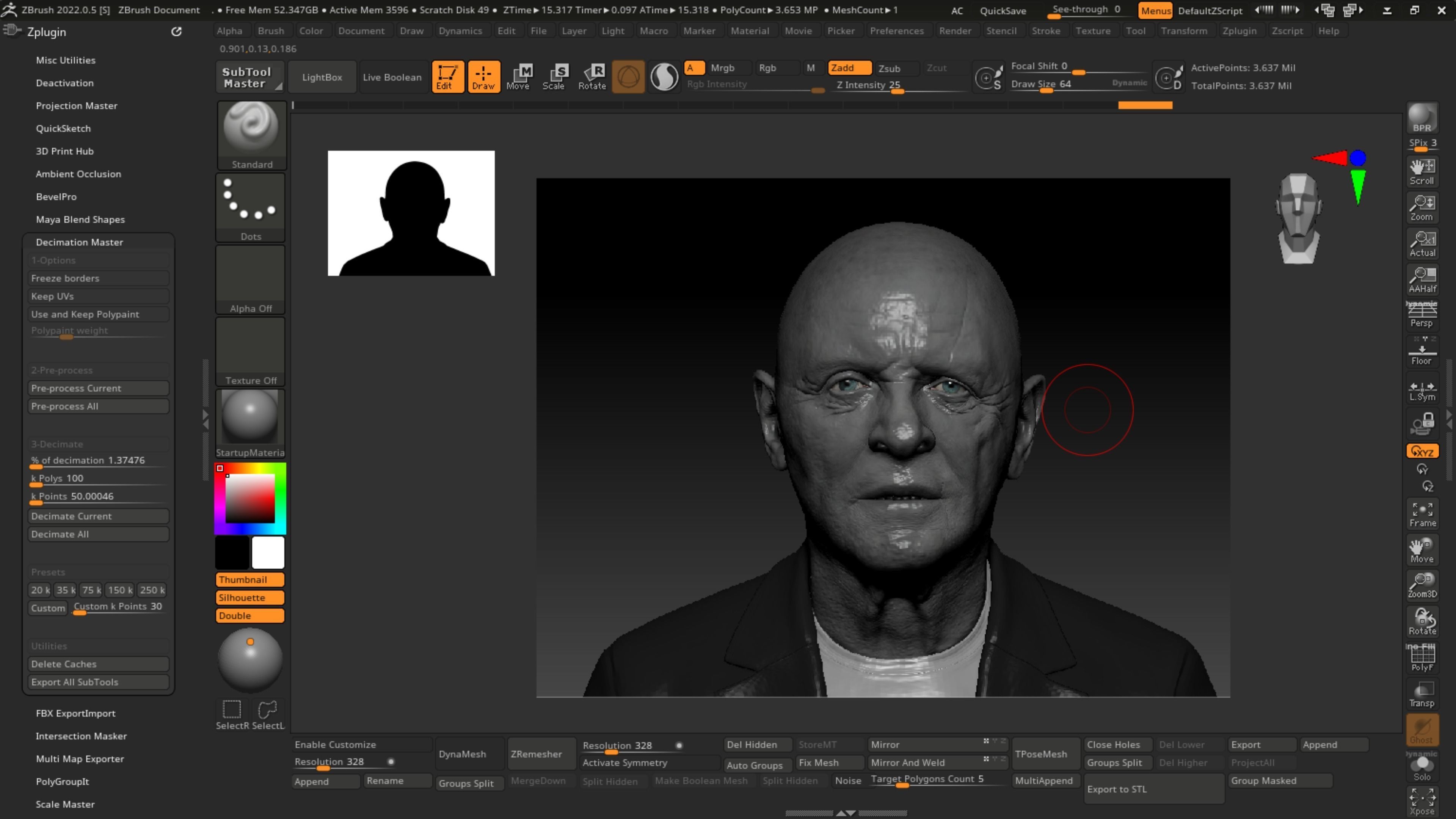This screenshot has width=1456, height=819.
Task: Pick a color in the color picker square
Action: tap(250, 499)
